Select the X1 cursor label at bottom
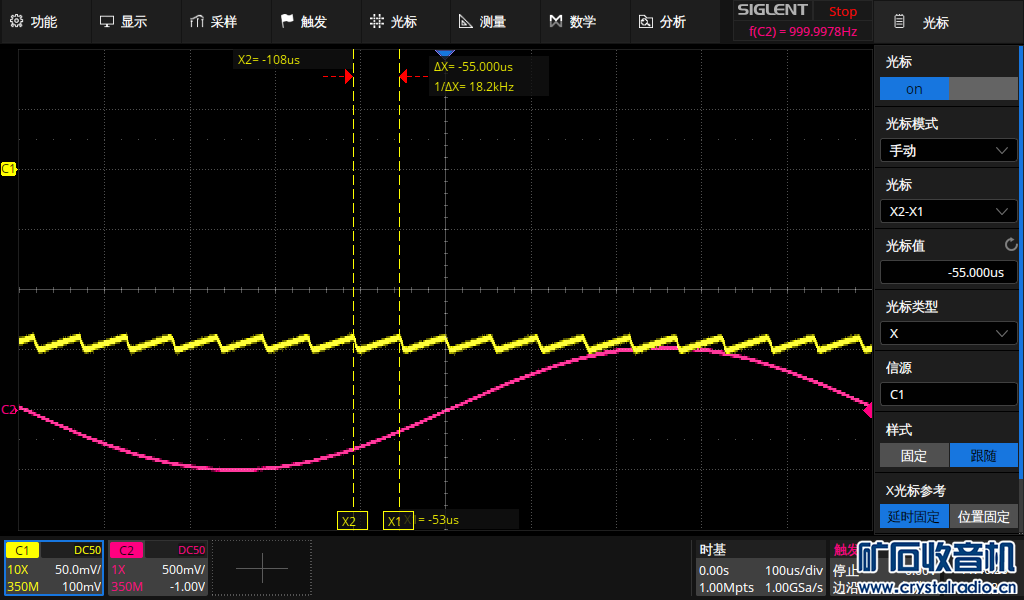Image resolution: width=1024 pixels, height=600 pixels. [x=398, y=520]
